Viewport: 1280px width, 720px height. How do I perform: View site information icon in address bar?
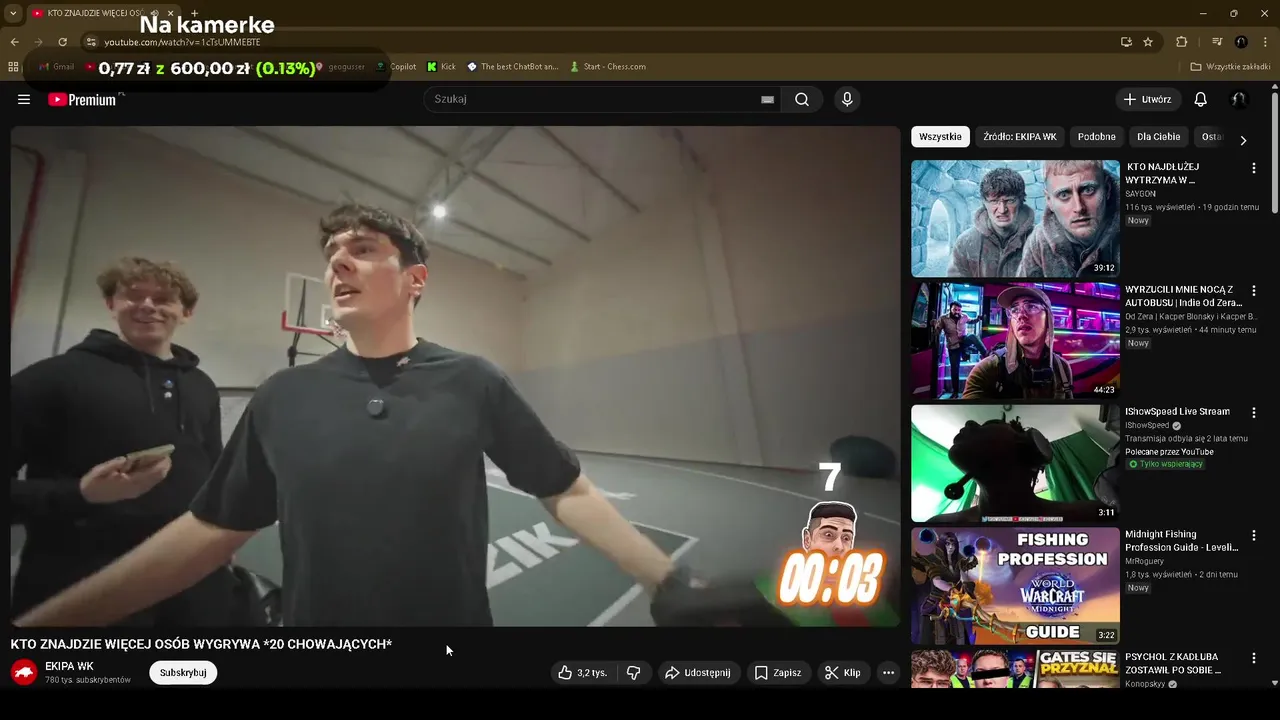click(91, 42)
